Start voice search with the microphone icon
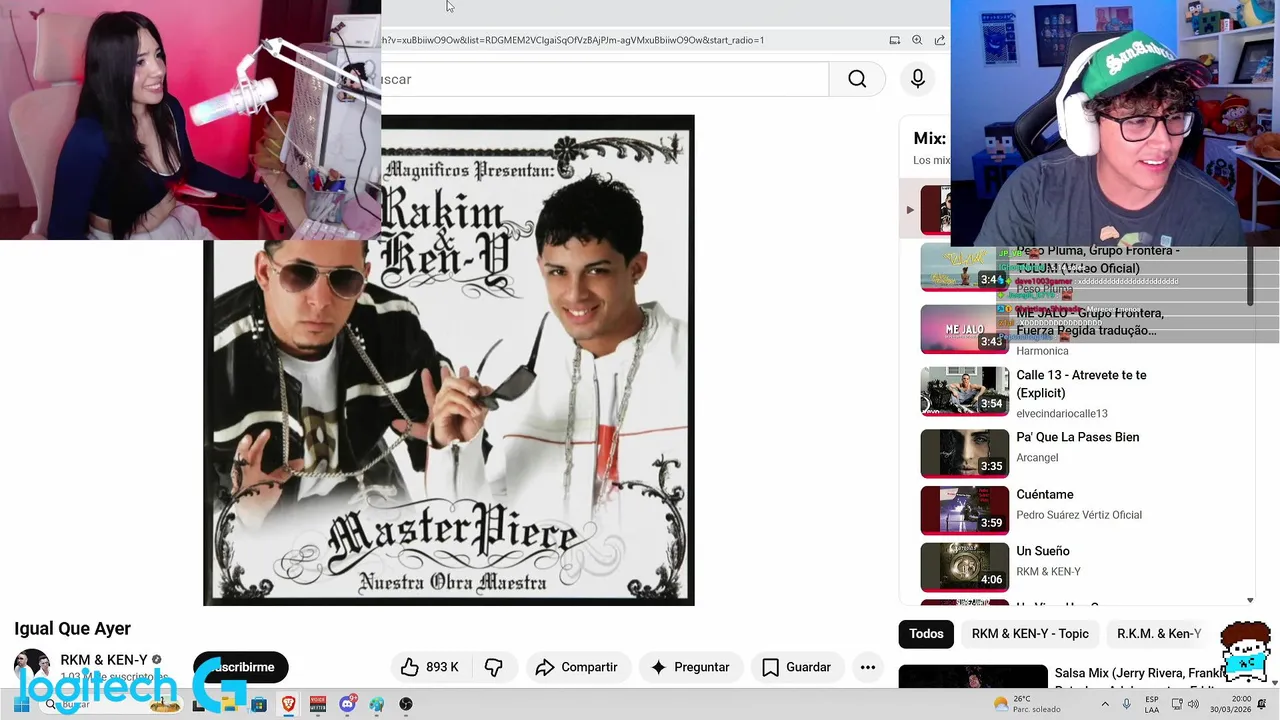The width and height of the screenshot is (1280, 720). tap(918, 79)
